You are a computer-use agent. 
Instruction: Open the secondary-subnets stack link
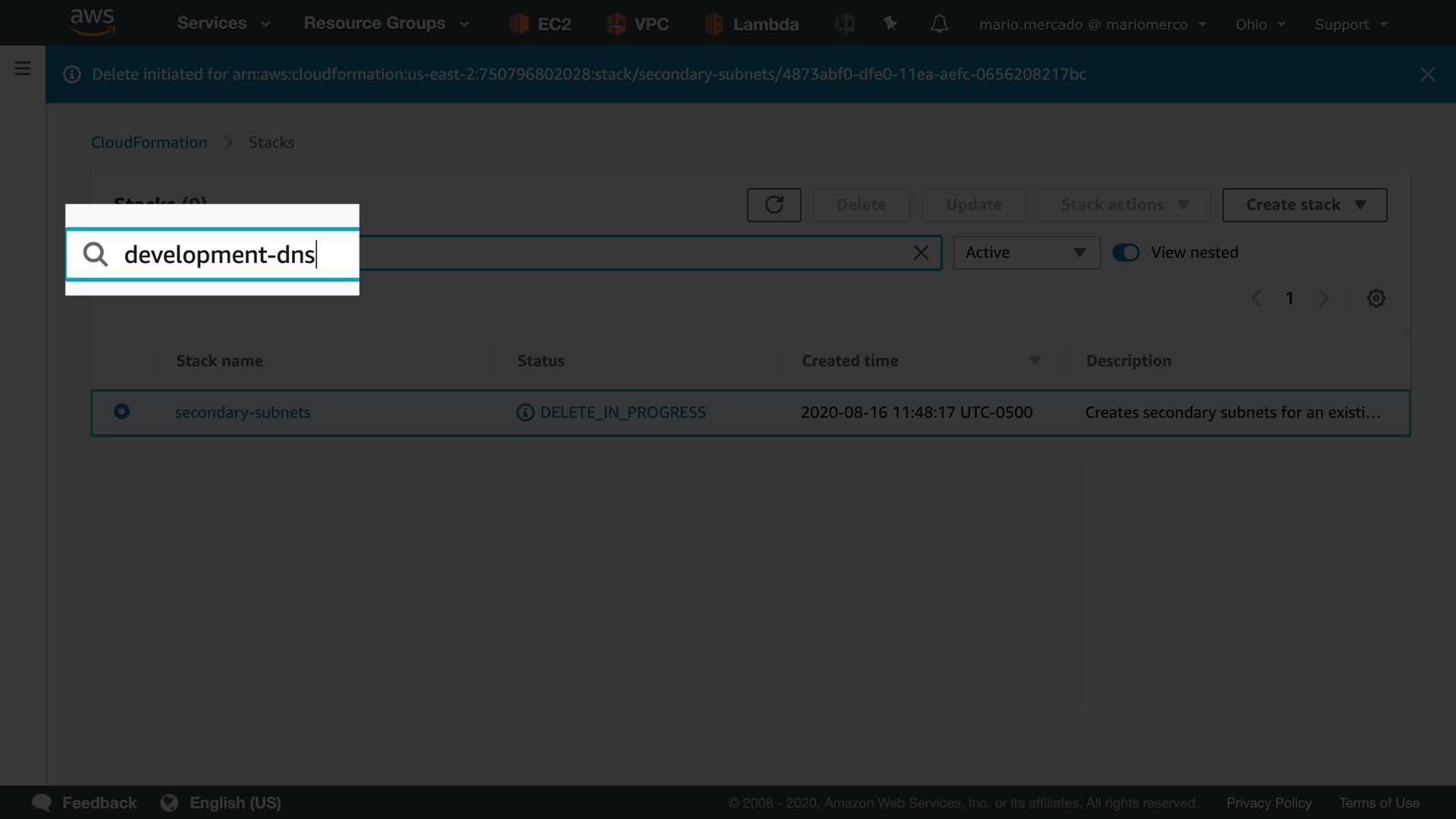click(x=243, y=413)
